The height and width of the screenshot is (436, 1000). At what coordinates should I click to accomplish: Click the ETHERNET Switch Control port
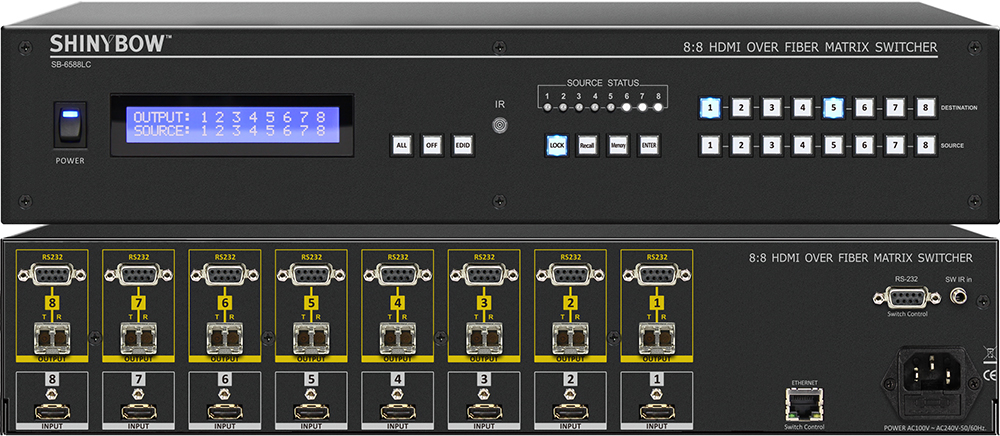pyautogui.click(x=807, y=405)
